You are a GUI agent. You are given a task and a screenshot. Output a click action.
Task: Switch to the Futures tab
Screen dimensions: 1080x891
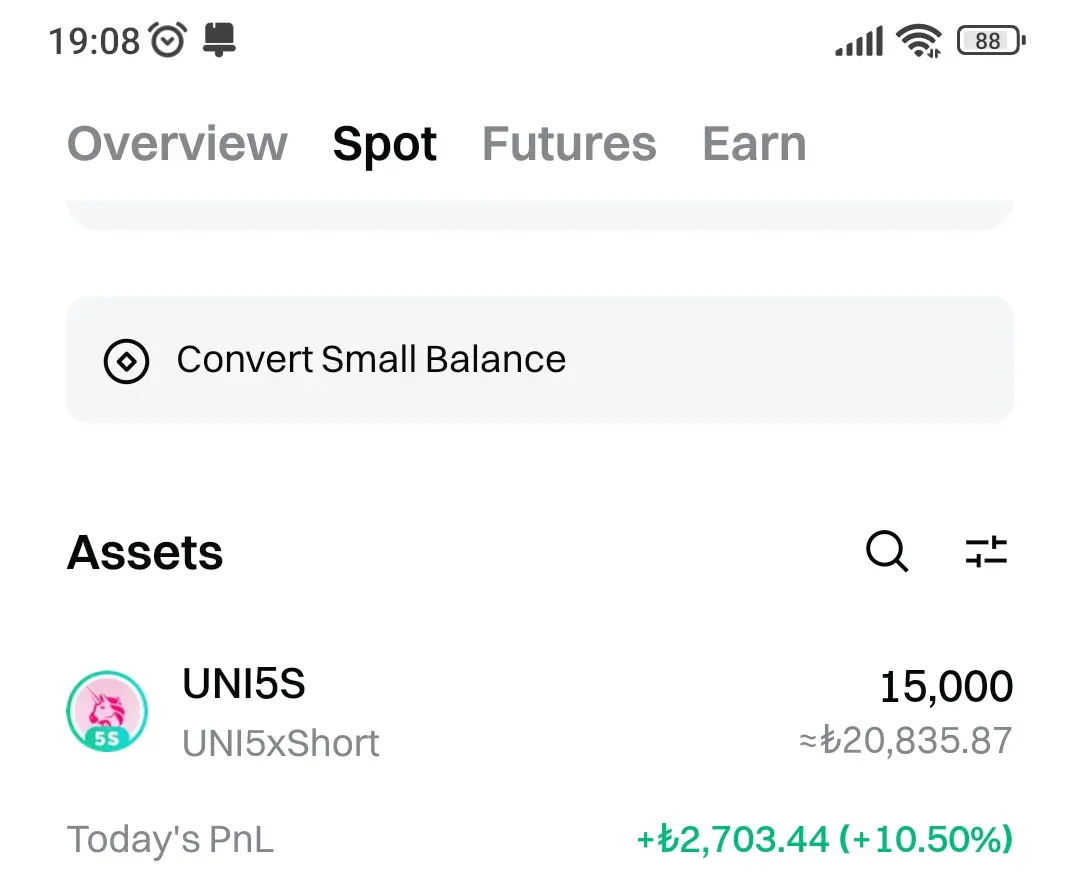[x=569, y=144]
